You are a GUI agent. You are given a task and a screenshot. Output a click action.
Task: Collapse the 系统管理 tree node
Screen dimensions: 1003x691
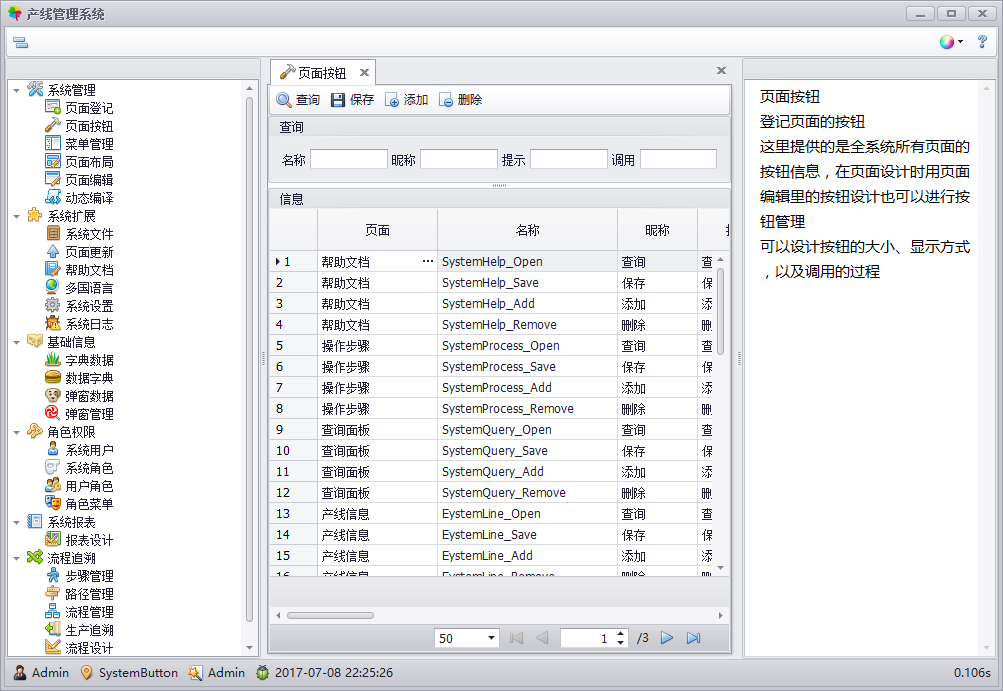[17, 90]
